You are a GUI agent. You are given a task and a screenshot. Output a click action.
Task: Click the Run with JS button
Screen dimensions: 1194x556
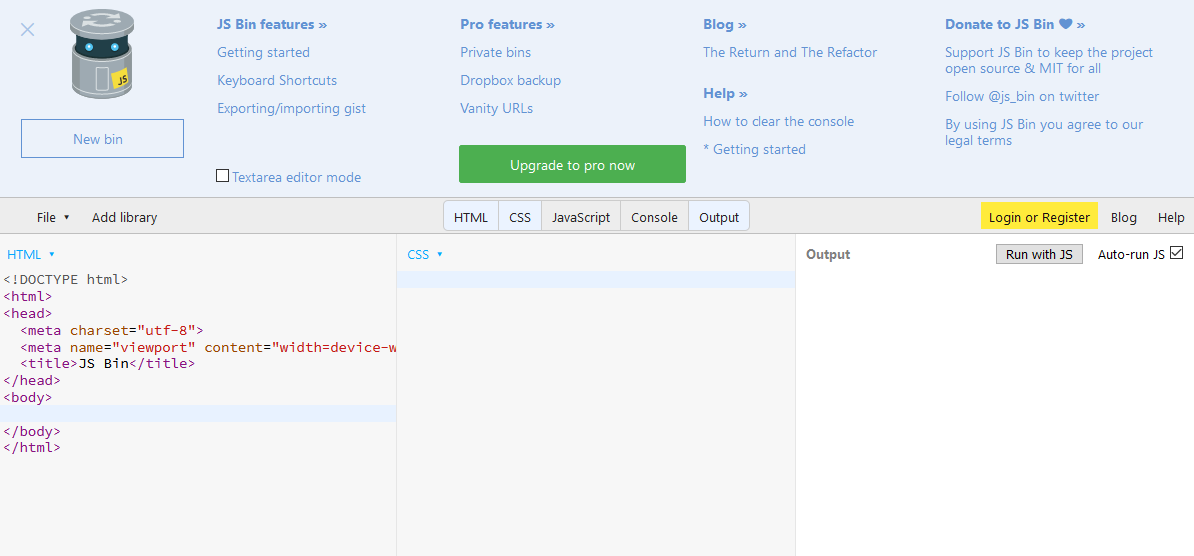(x=1039, y=254)
